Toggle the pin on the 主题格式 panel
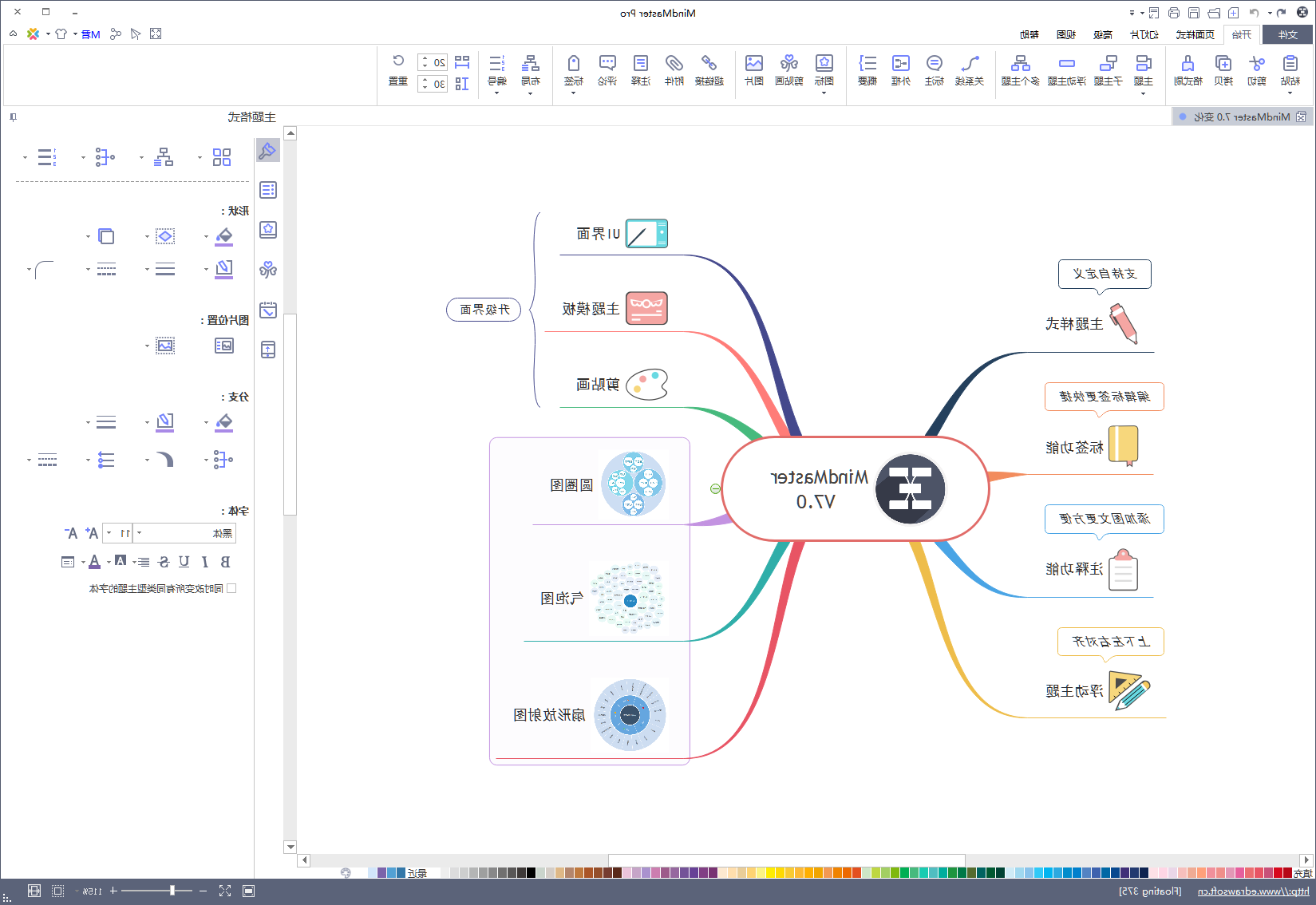1316x905 pixels. (13, 117)
